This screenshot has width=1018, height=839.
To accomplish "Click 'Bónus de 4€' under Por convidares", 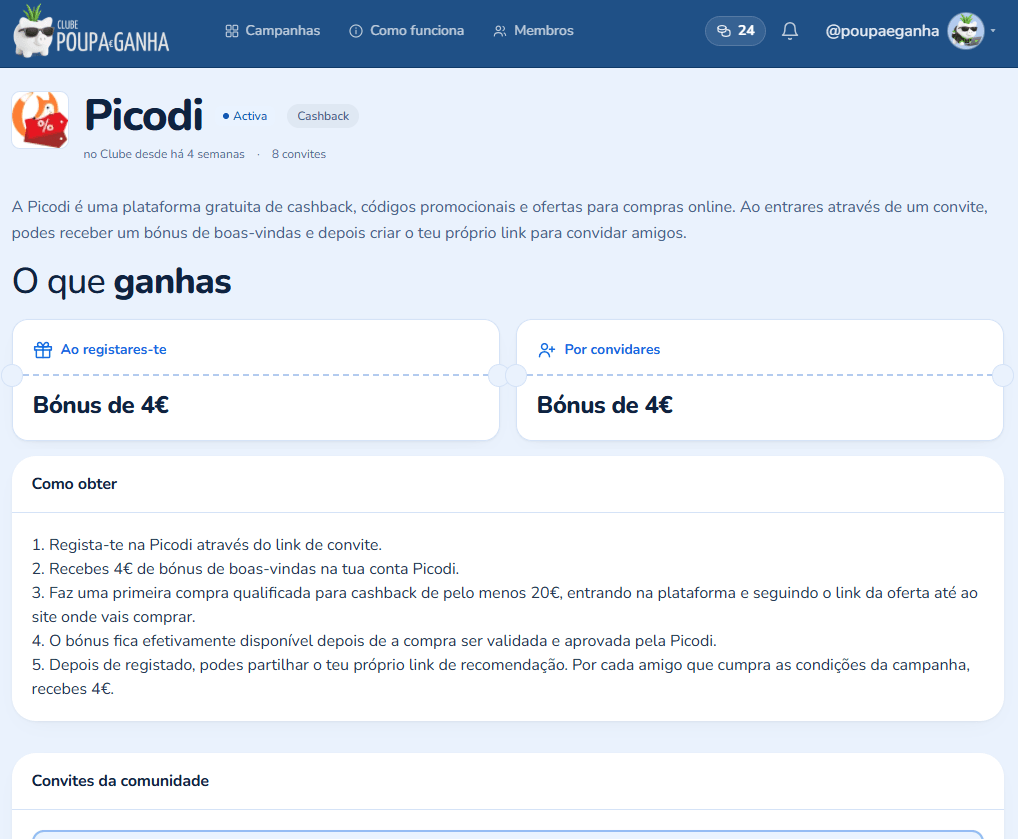I will coord(604,405).
